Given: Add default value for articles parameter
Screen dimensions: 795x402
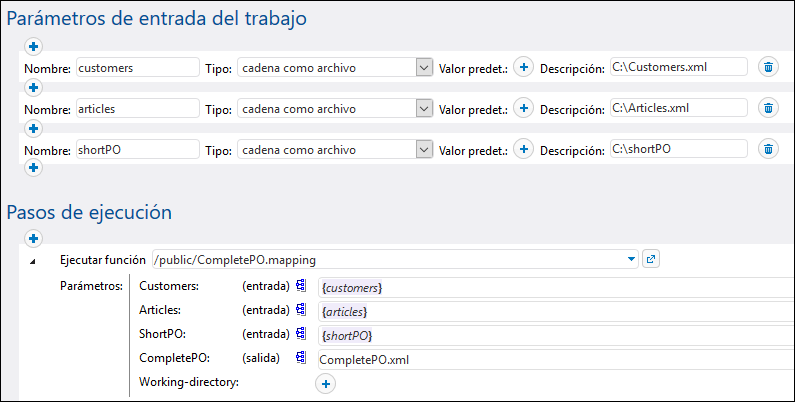Looking at the screenshot, I should point(523,108).
